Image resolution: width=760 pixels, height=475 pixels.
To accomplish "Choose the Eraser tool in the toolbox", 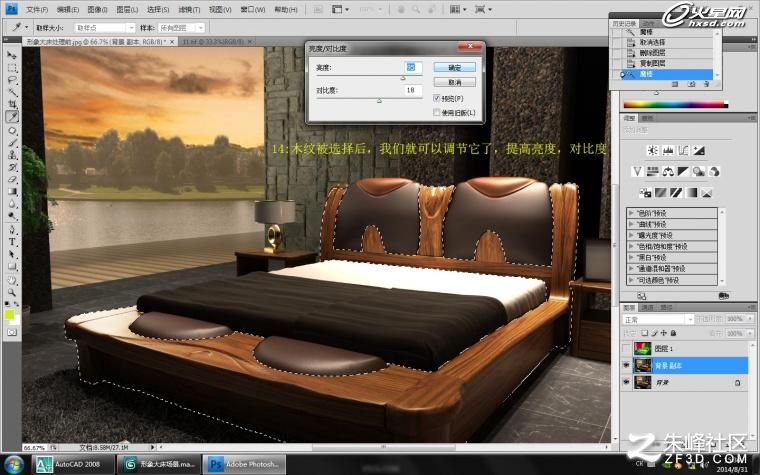I will [12, 179].
